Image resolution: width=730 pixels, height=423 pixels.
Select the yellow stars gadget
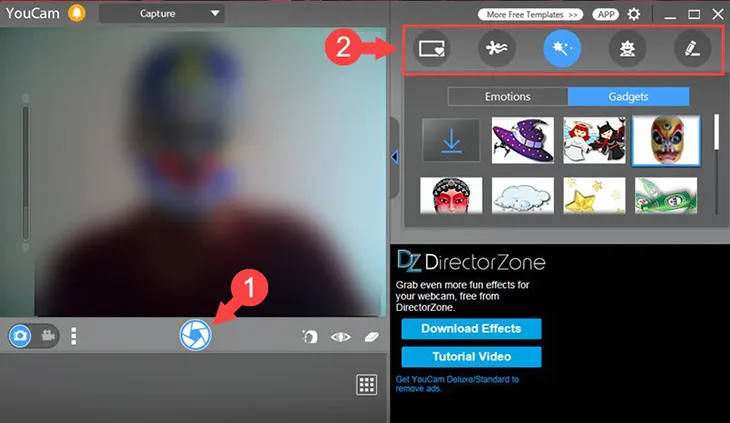coord(594,195)
